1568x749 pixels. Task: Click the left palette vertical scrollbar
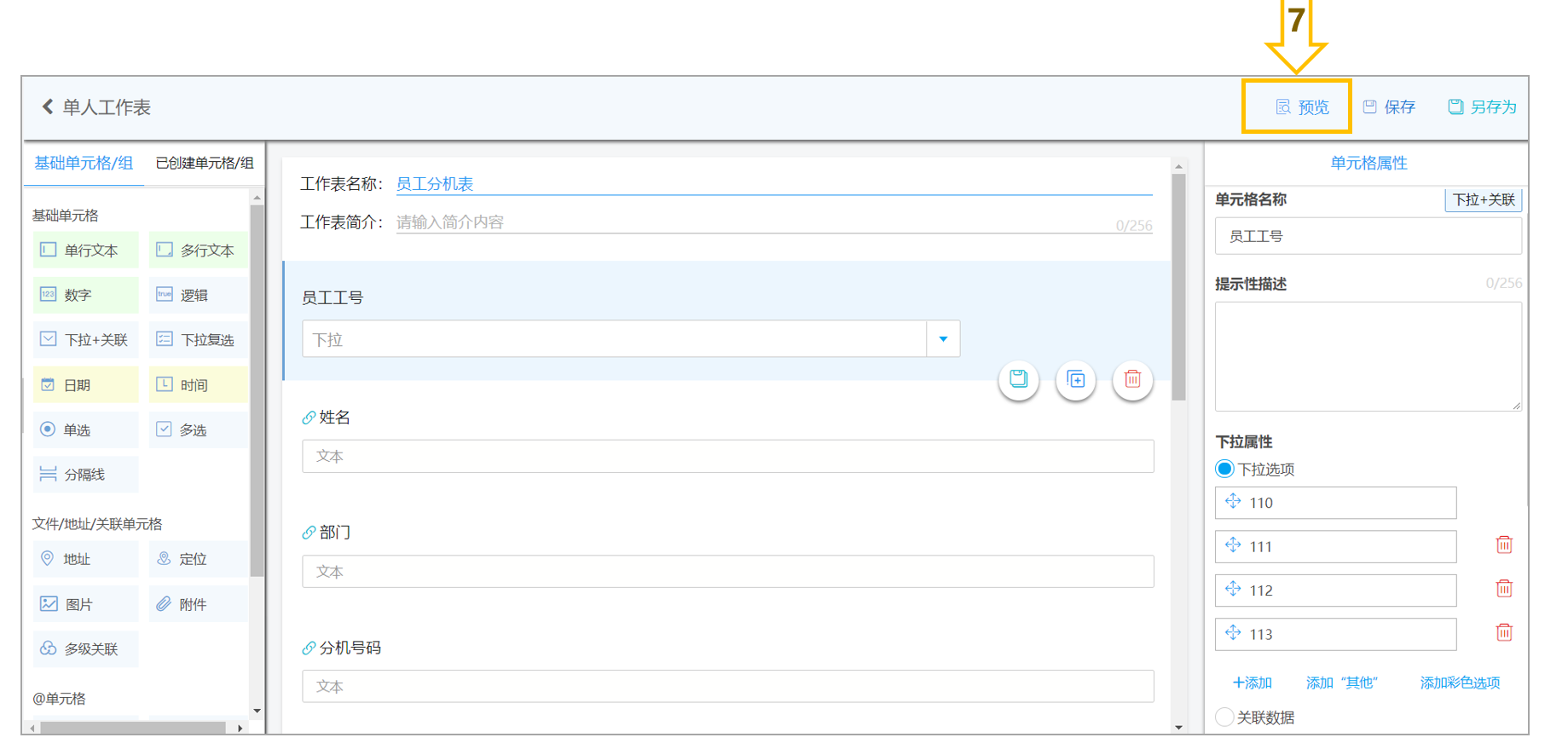(257, 390)
